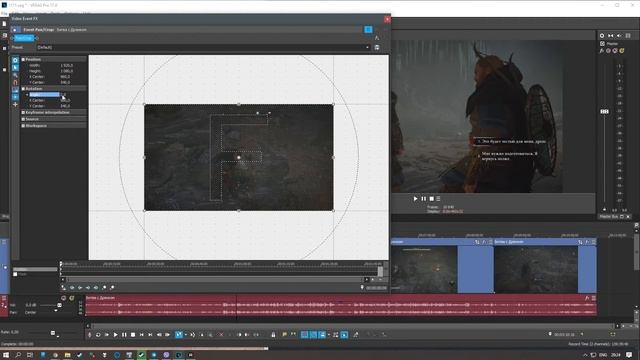Stop the video preview
This screenshot has width=640, height=360.
pyautogui.click(x=431, y=199)
